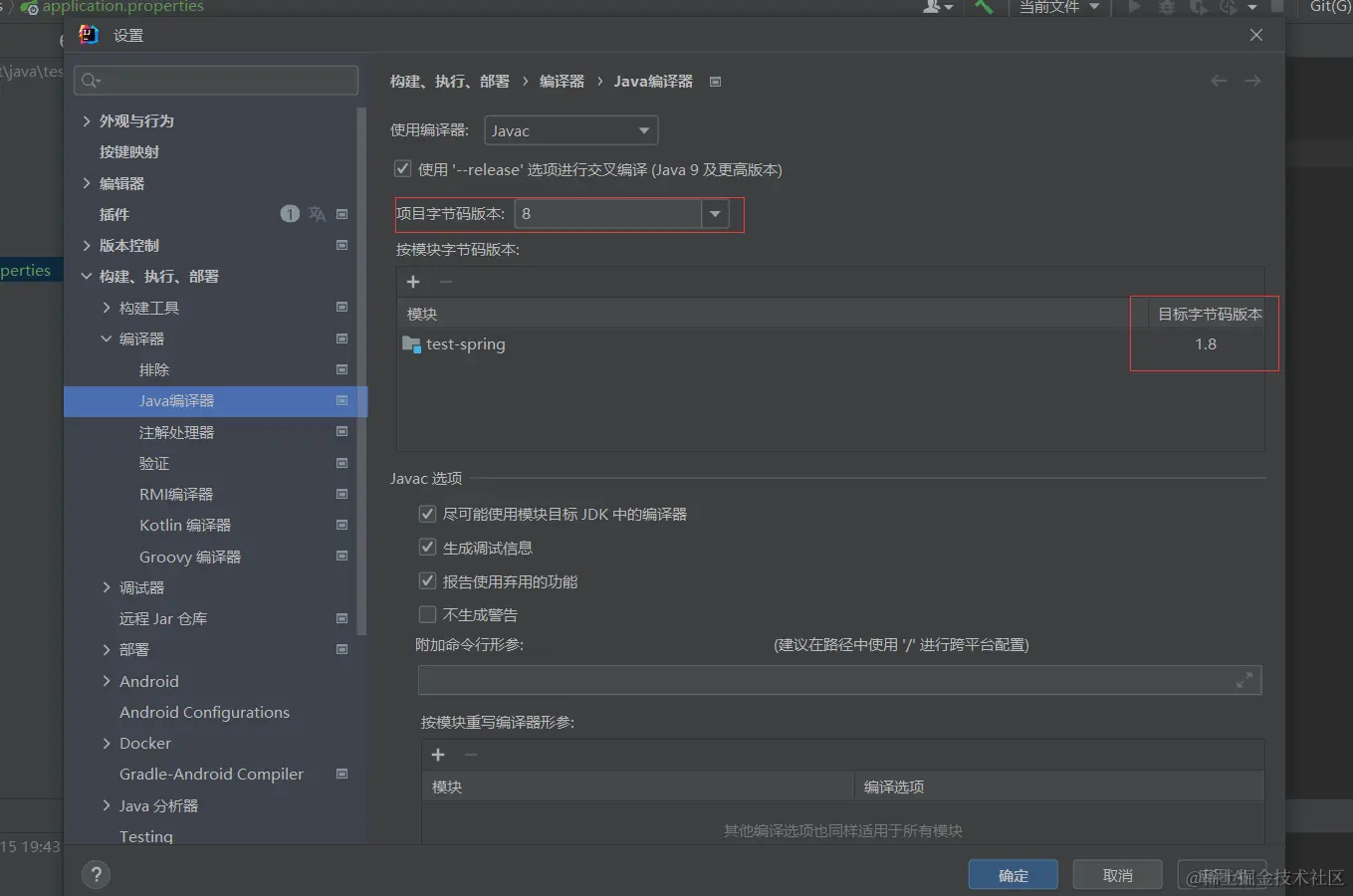Click the project icon in the Groovy 编译器 row
Screen dimensions: 1353x896
[x=341, y=557]
